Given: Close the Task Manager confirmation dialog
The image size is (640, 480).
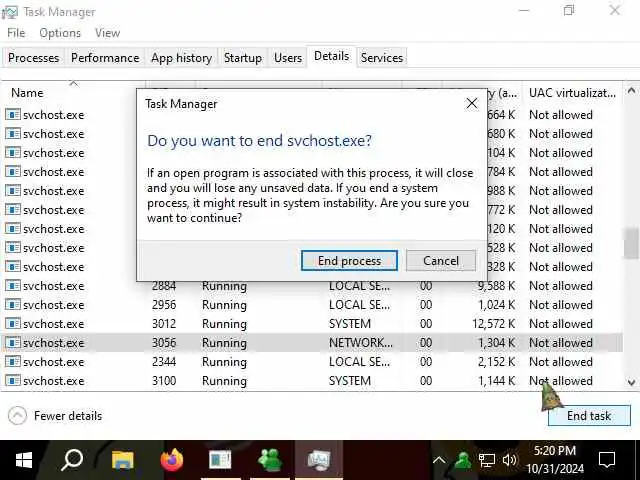Looking at the screenshot, I should pyautogui.click(x=471, y=104).
